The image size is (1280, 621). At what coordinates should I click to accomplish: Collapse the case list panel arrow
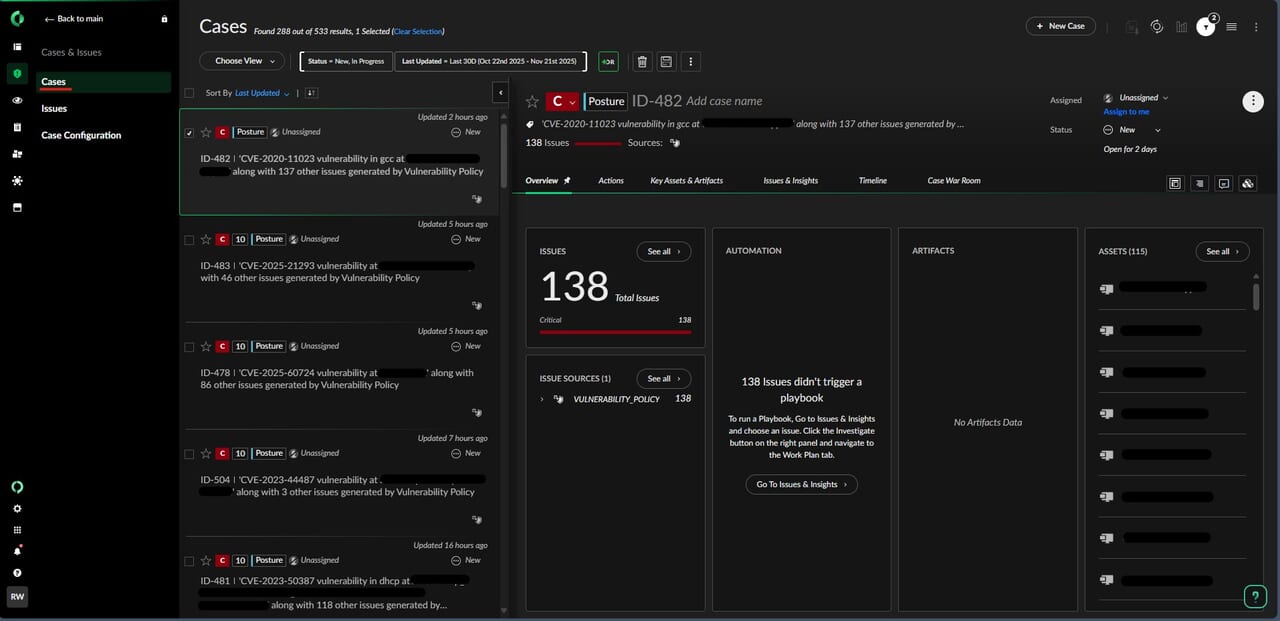500,93
